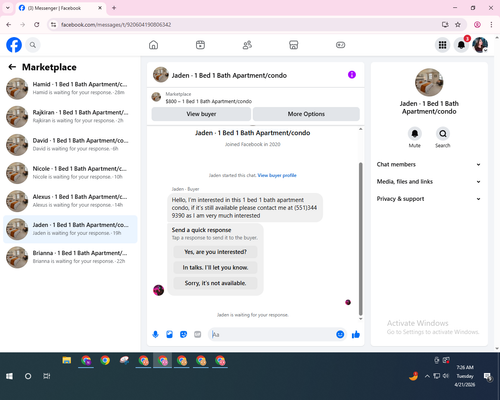This screenshot has height=400, width=500.
Task: Open the notifications bell icon
Action: point(461,45)
